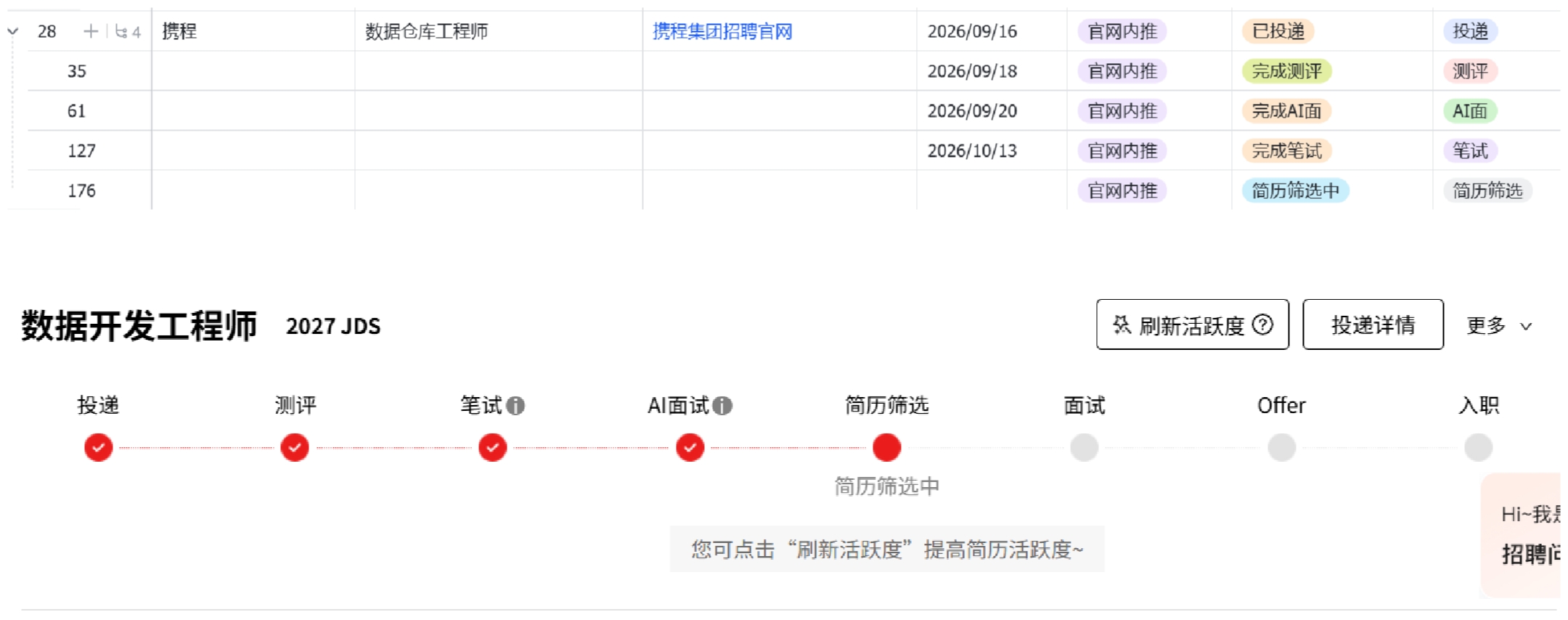Select the 携程 company cell
1568x620 pixels.
click(253, 31)
